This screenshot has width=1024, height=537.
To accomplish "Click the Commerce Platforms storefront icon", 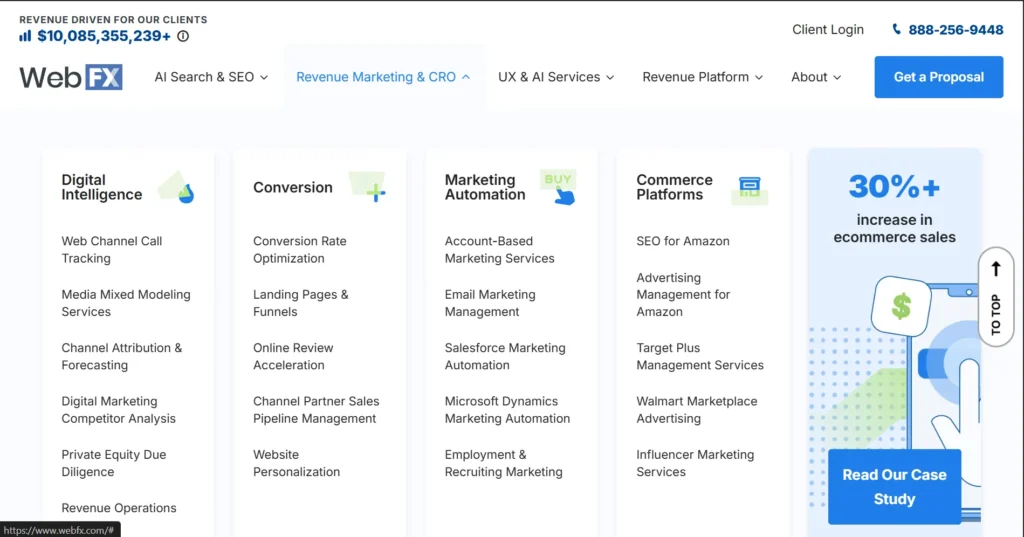I will point(750,189).
